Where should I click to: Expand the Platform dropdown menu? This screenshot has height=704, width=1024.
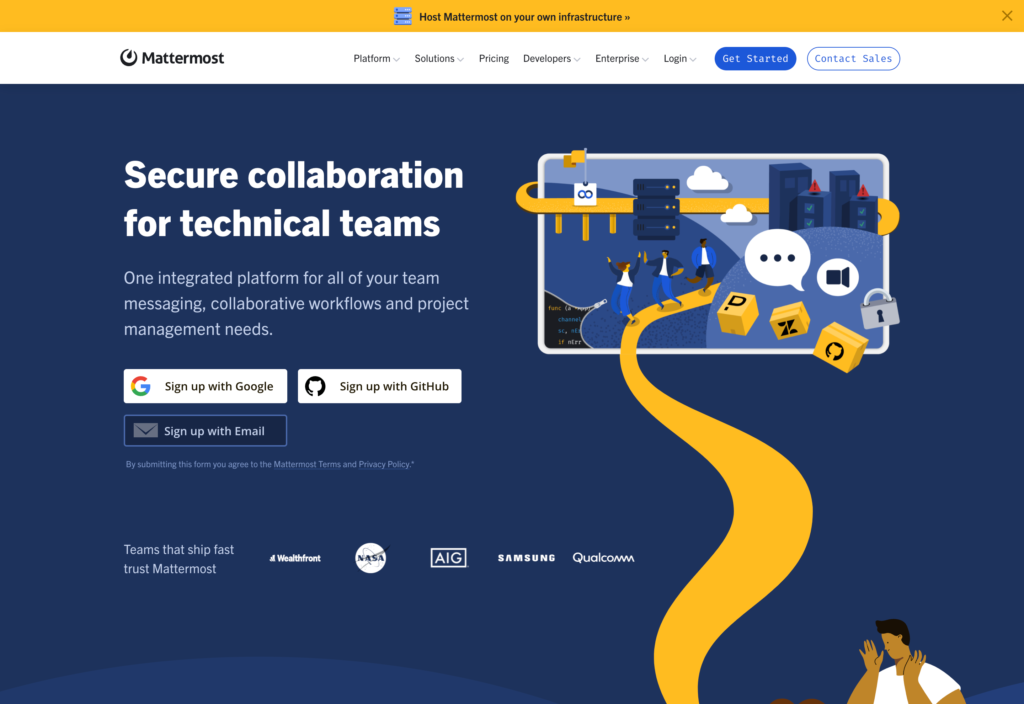click(x=376, y=59)
